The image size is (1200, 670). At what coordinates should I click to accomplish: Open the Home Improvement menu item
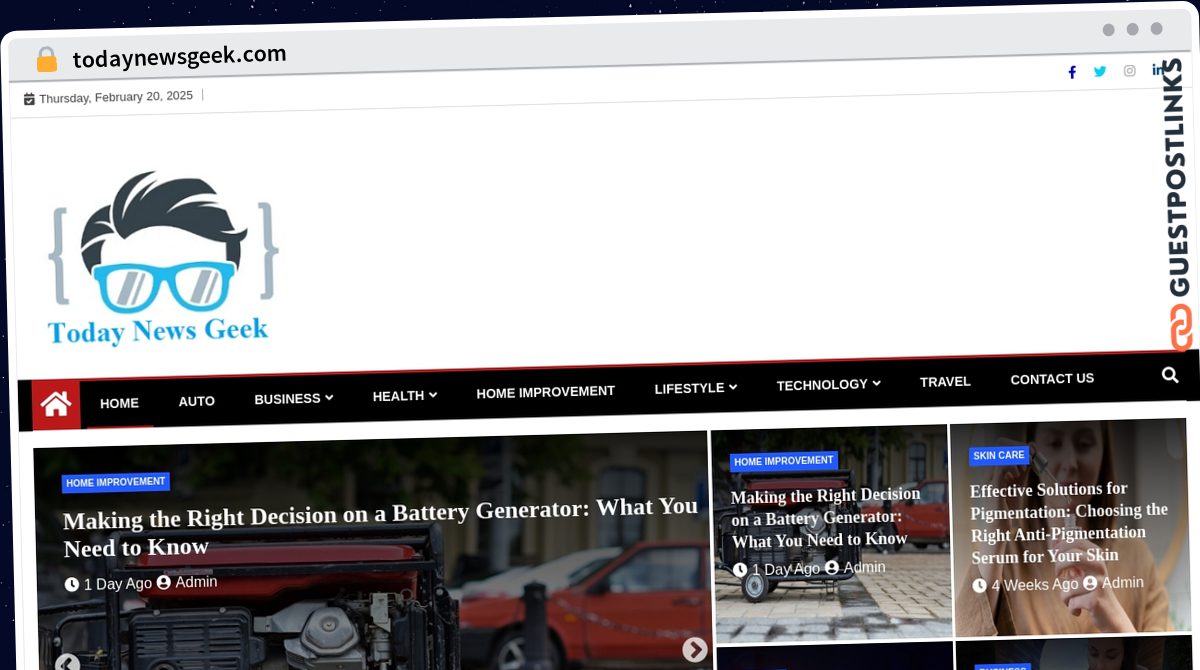click(x=545, y=391)
